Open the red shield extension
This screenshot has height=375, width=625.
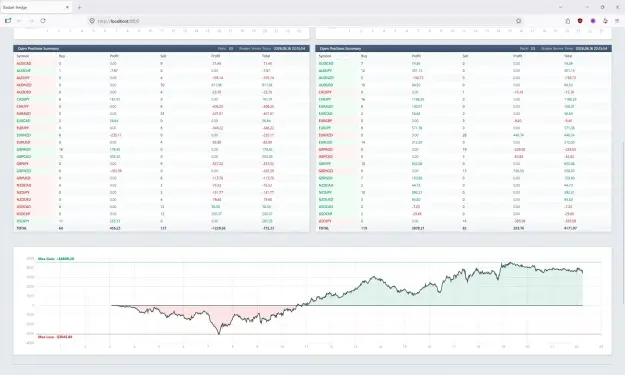[x=580, y=21]
